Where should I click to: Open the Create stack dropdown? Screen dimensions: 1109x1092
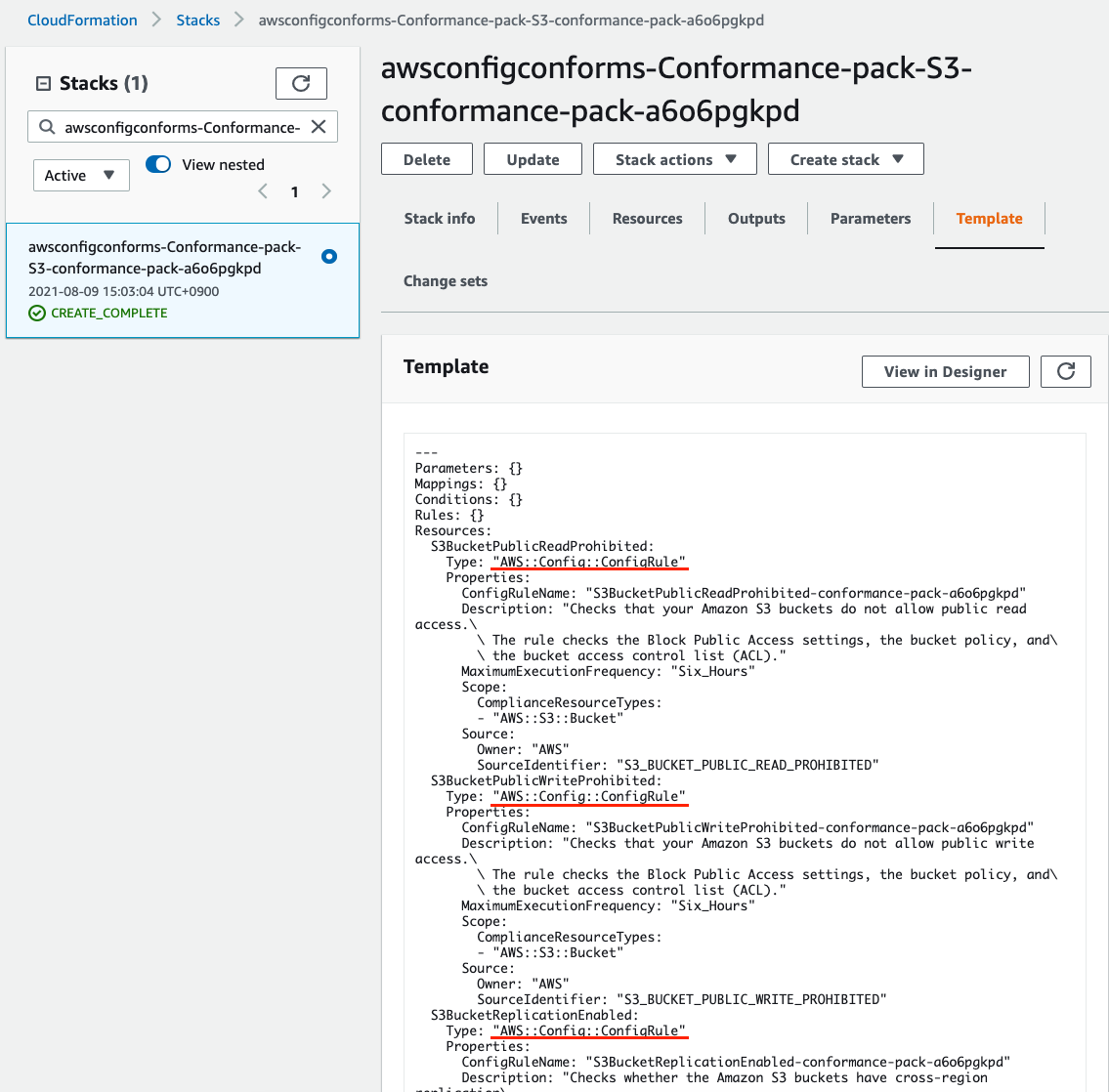(x=846, y=159)
